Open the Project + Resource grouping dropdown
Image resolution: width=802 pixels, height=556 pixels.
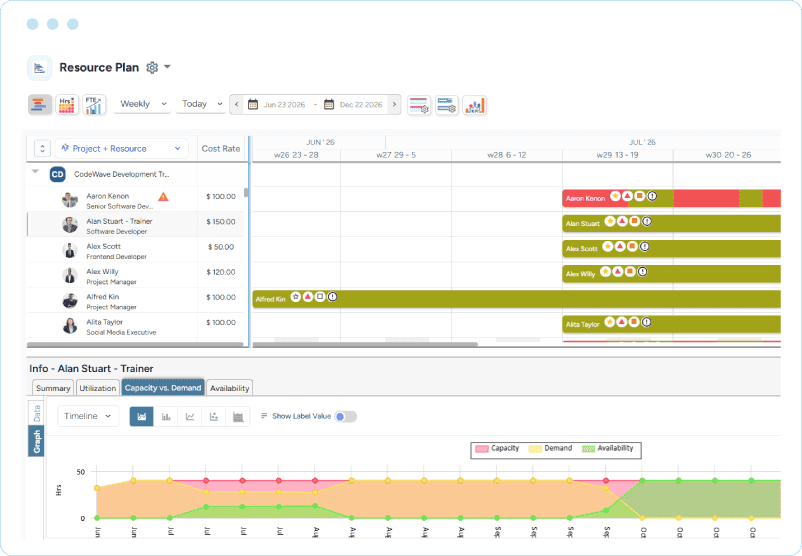pyautogui.click(x=121, y=148)
